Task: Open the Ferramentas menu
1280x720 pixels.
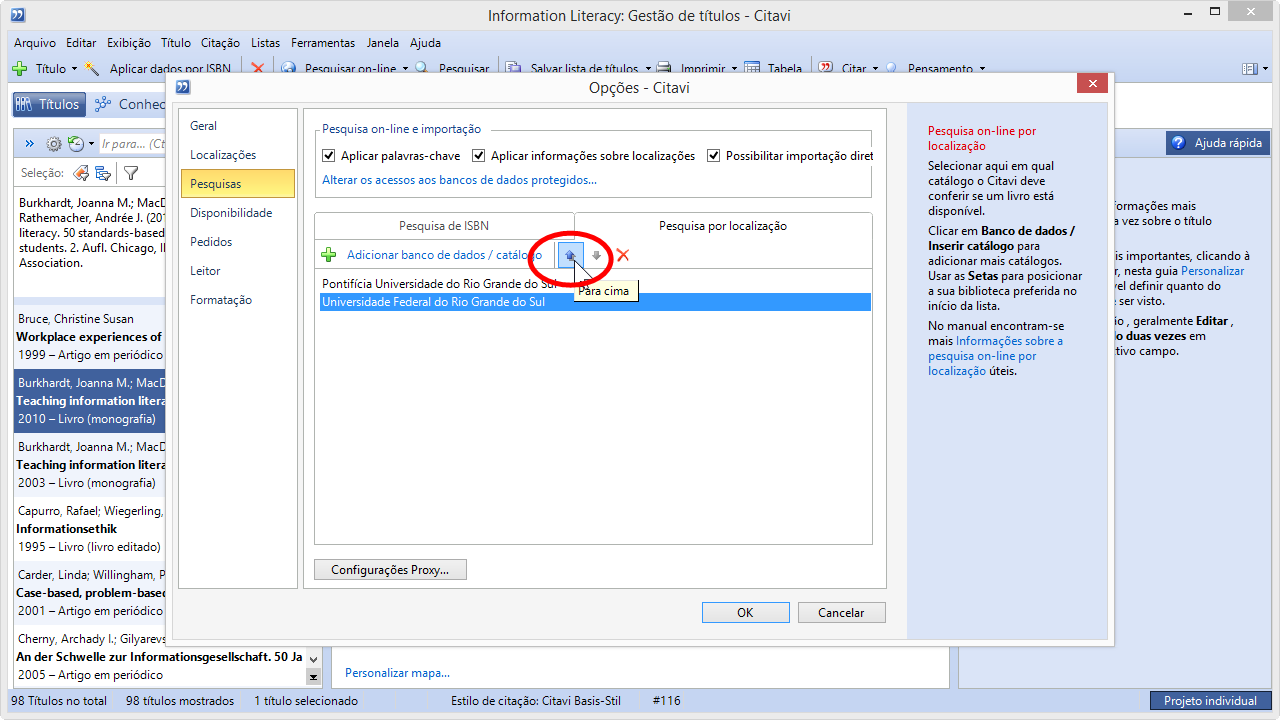Action: pos(323,43)
